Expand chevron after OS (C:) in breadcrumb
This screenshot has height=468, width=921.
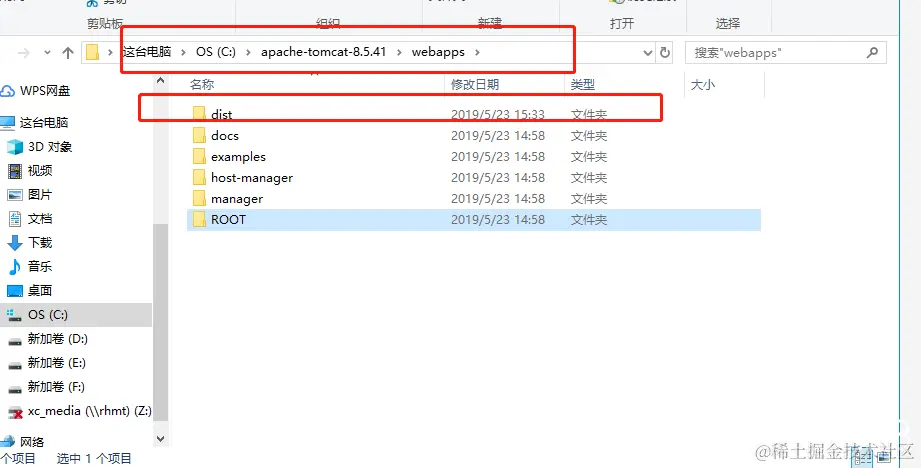tap(248, 52)
